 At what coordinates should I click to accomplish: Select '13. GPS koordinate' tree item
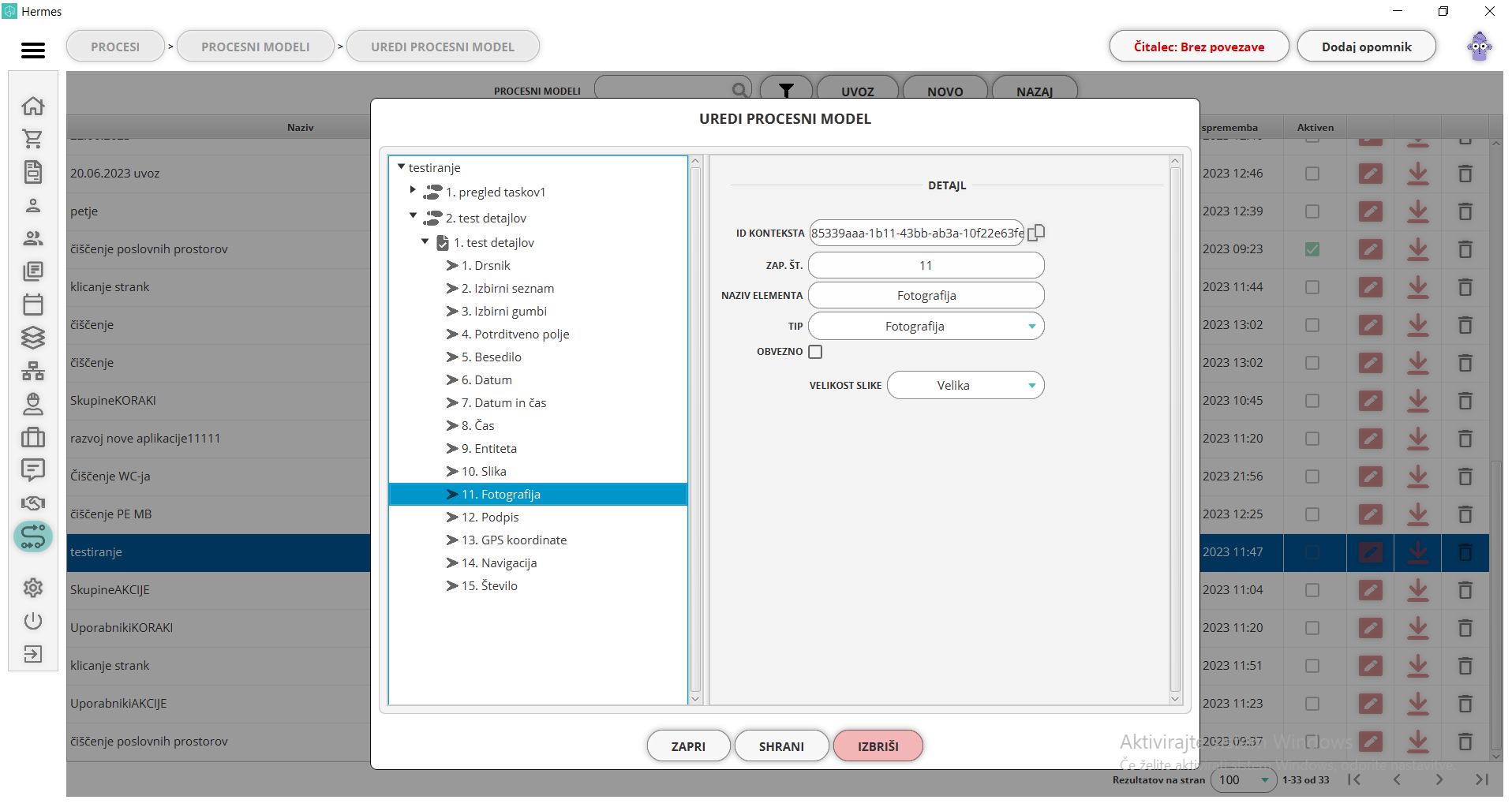coord(514,540)
